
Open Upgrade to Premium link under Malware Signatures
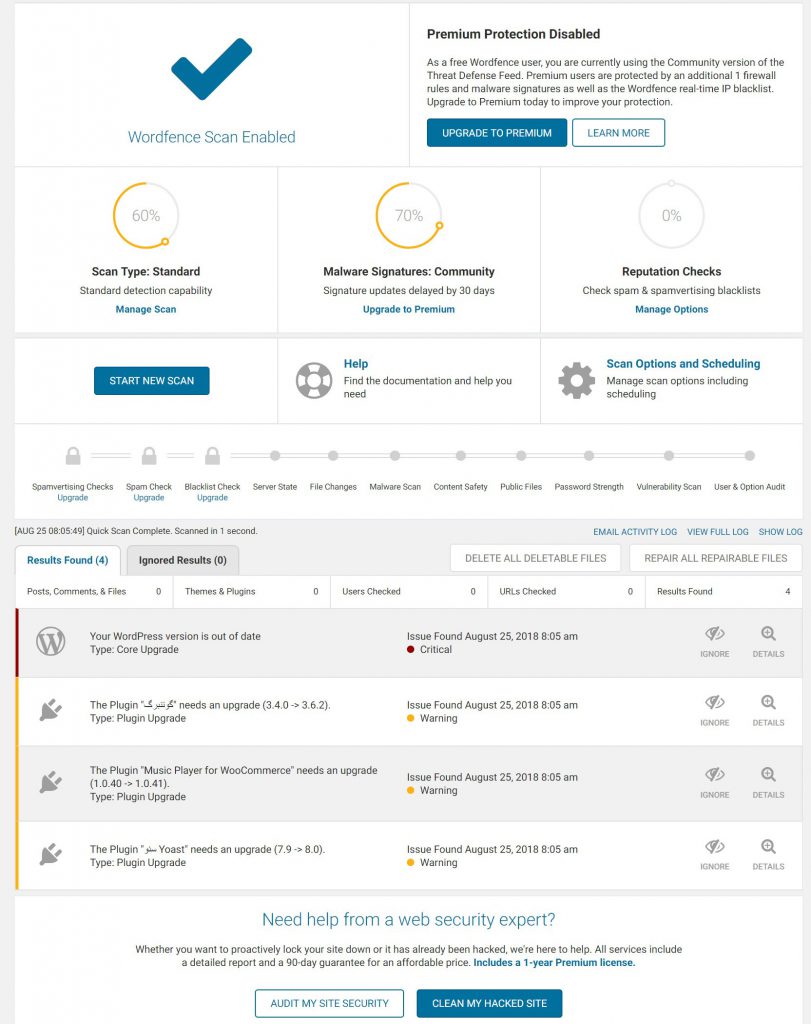409,310
